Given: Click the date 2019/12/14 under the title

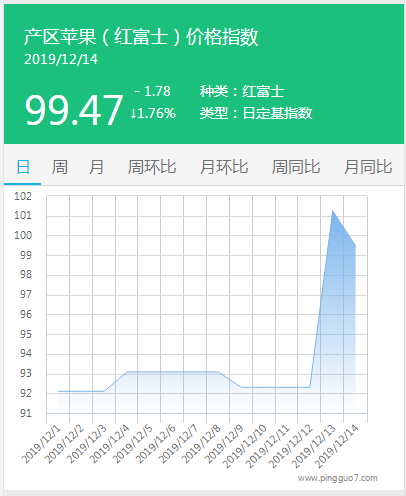Looking at the screenshot, I should click(61, 59).
